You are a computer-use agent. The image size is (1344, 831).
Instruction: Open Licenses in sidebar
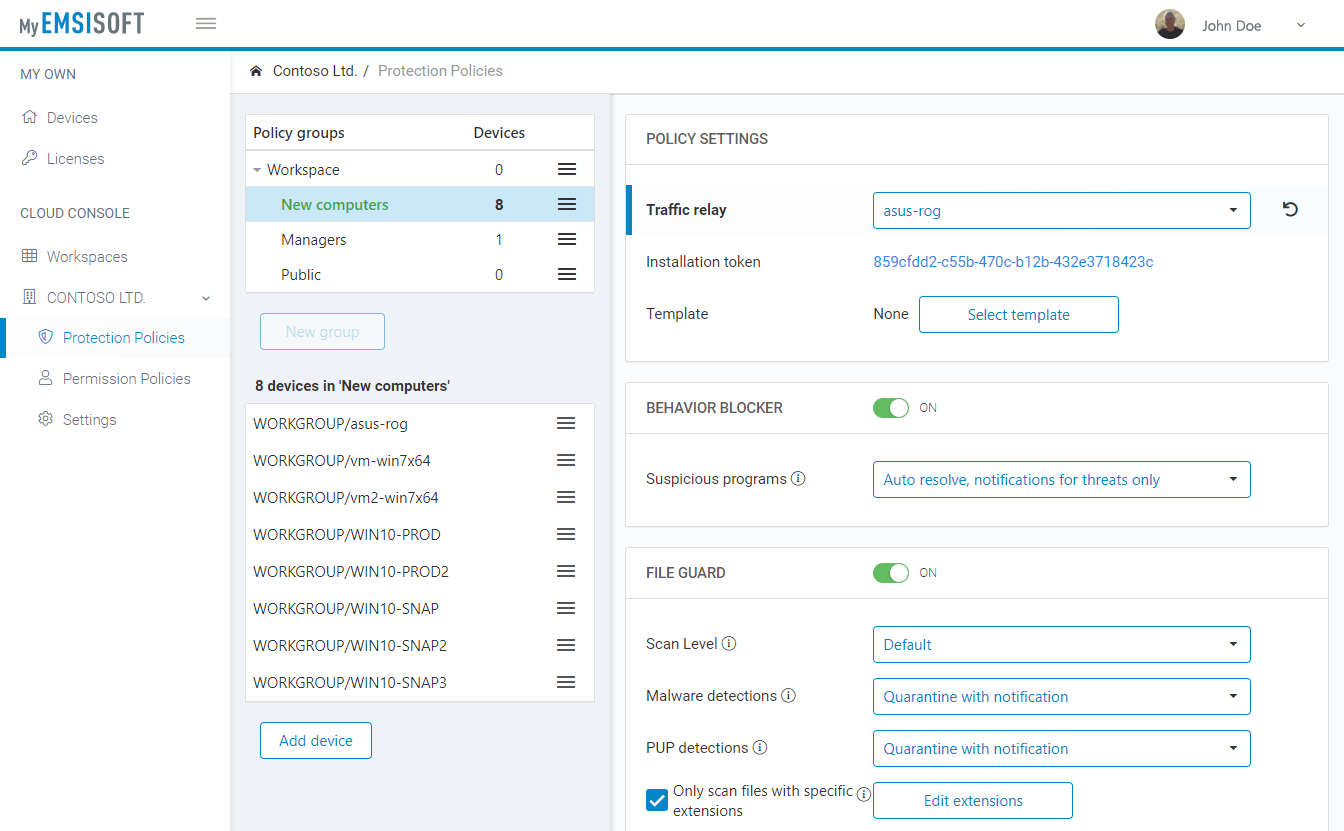[x=75, y=159]
